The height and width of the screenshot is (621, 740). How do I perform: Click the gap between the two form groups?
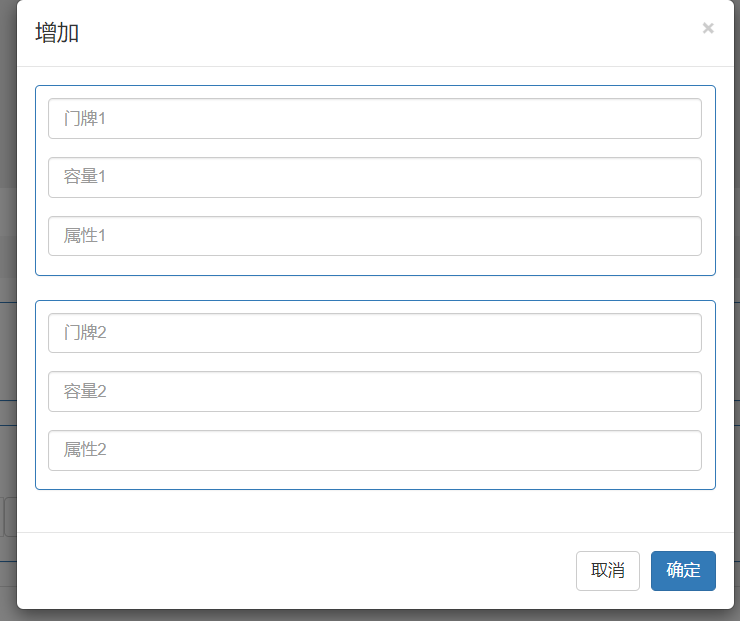[375, 288]
